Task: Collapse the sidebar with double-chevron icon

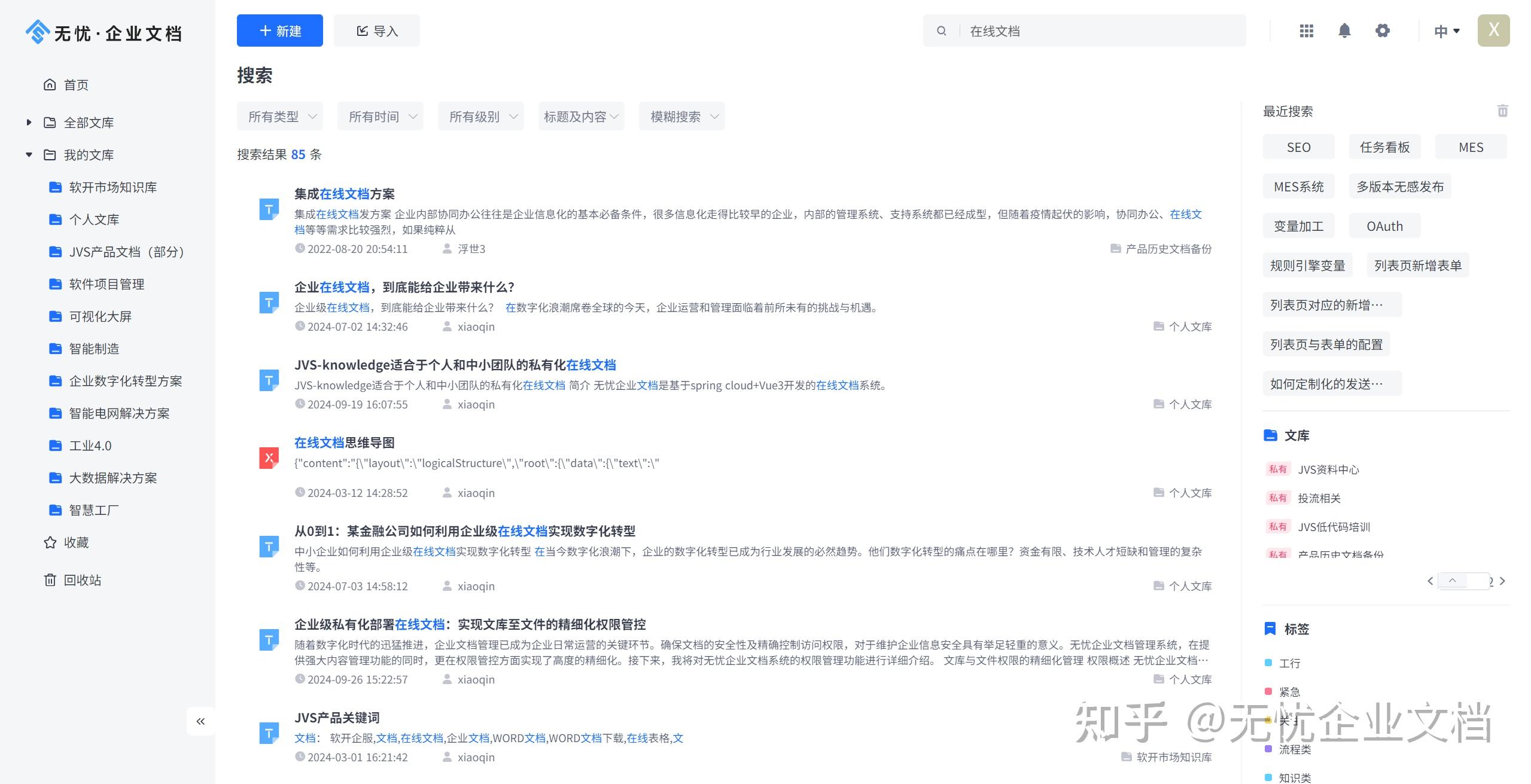Action: click(200, 721)
